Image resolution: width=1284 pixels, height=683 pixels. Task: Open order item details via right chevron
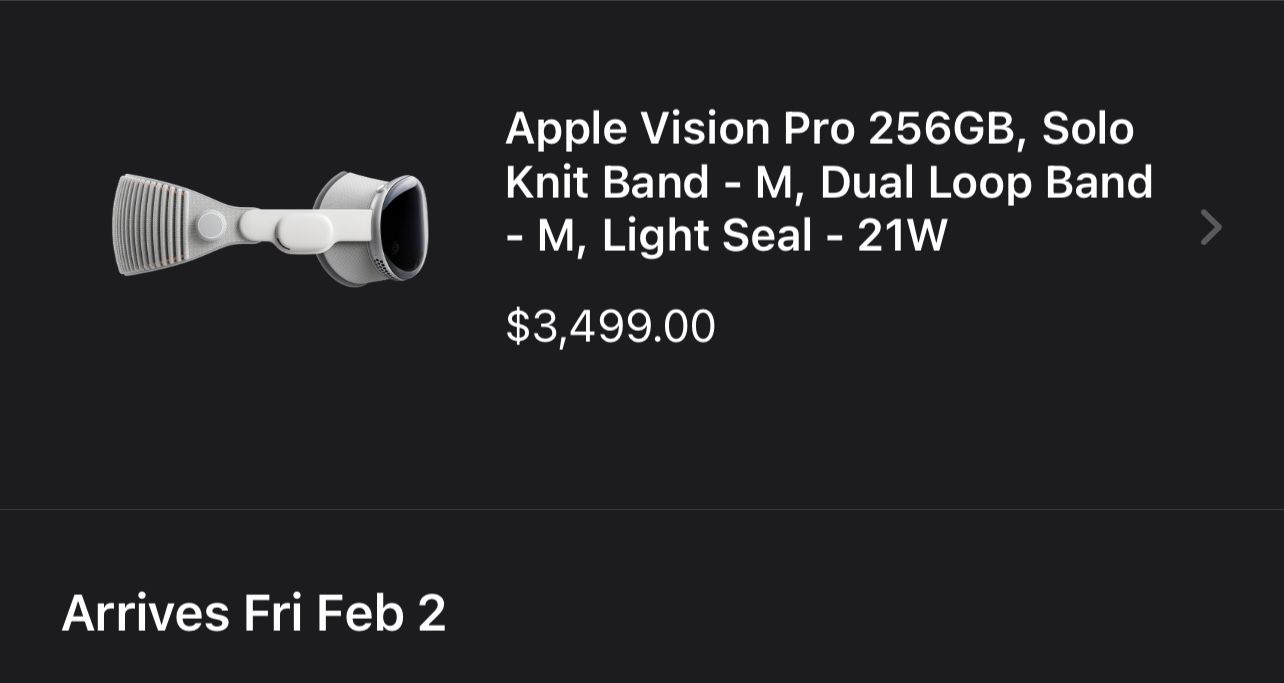point(1210,228)
